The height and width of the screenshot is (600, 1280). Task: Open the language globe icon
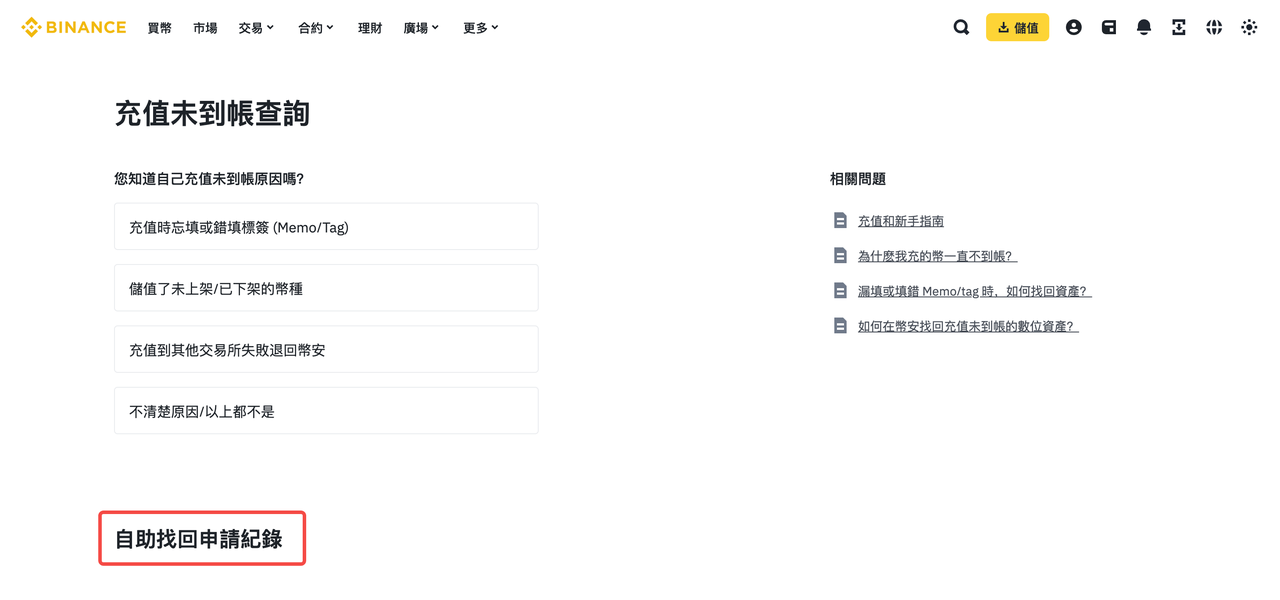click(1214, 28)
